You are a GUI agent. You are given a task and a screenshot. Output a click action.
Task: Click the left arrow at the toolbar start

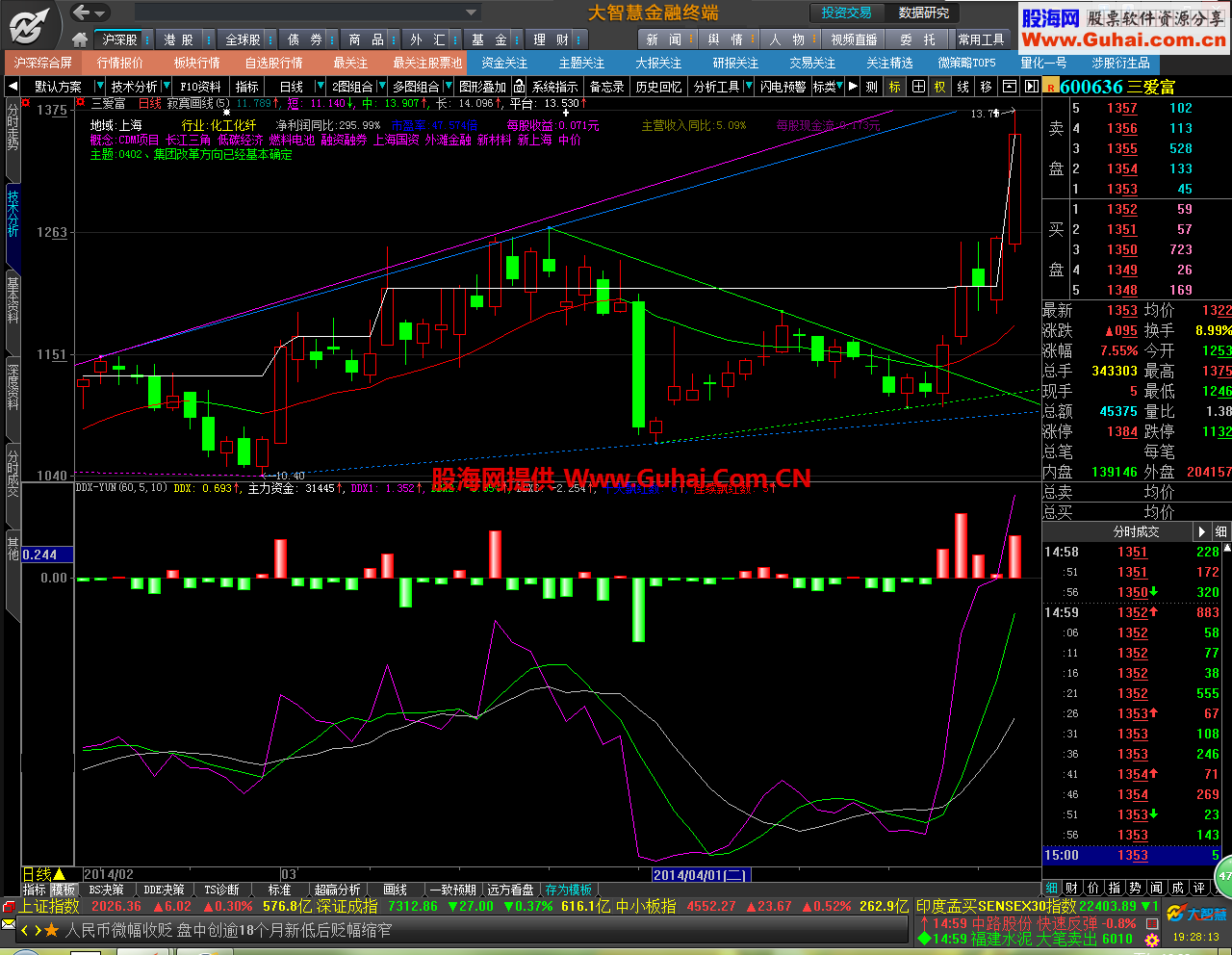pos(12,87)
